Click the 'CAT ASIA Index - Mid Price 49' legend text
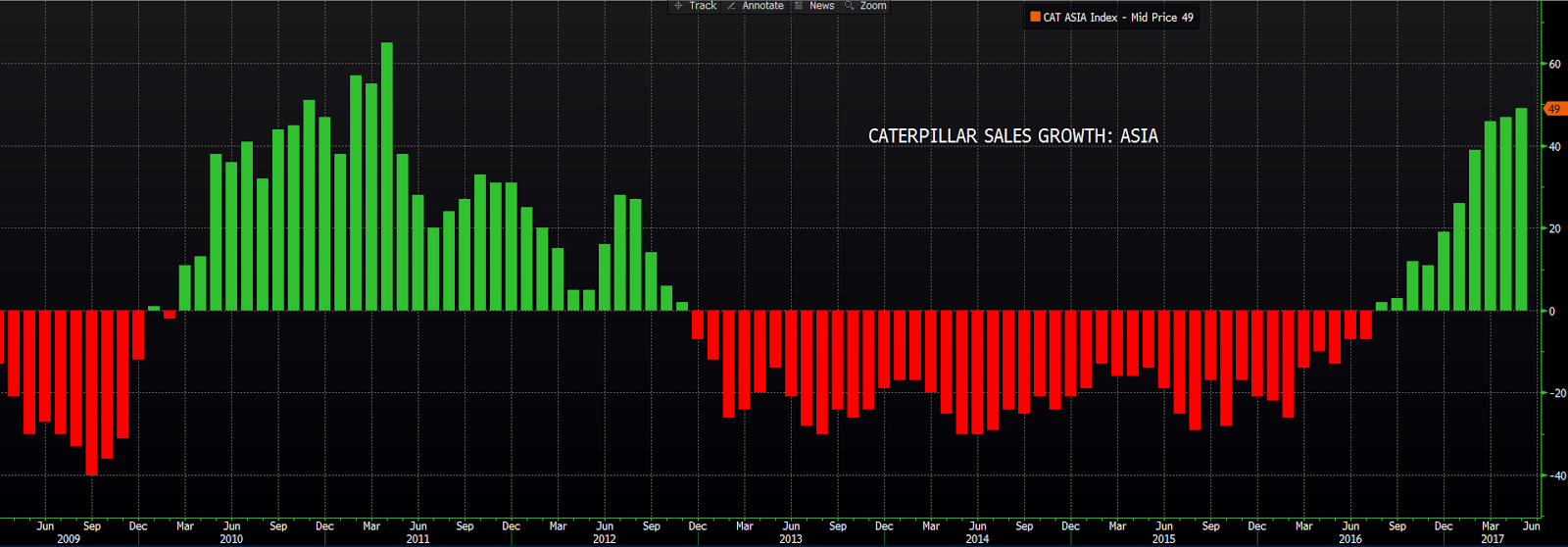The width and height of the screenshot is (1568, 547). 1118,18
